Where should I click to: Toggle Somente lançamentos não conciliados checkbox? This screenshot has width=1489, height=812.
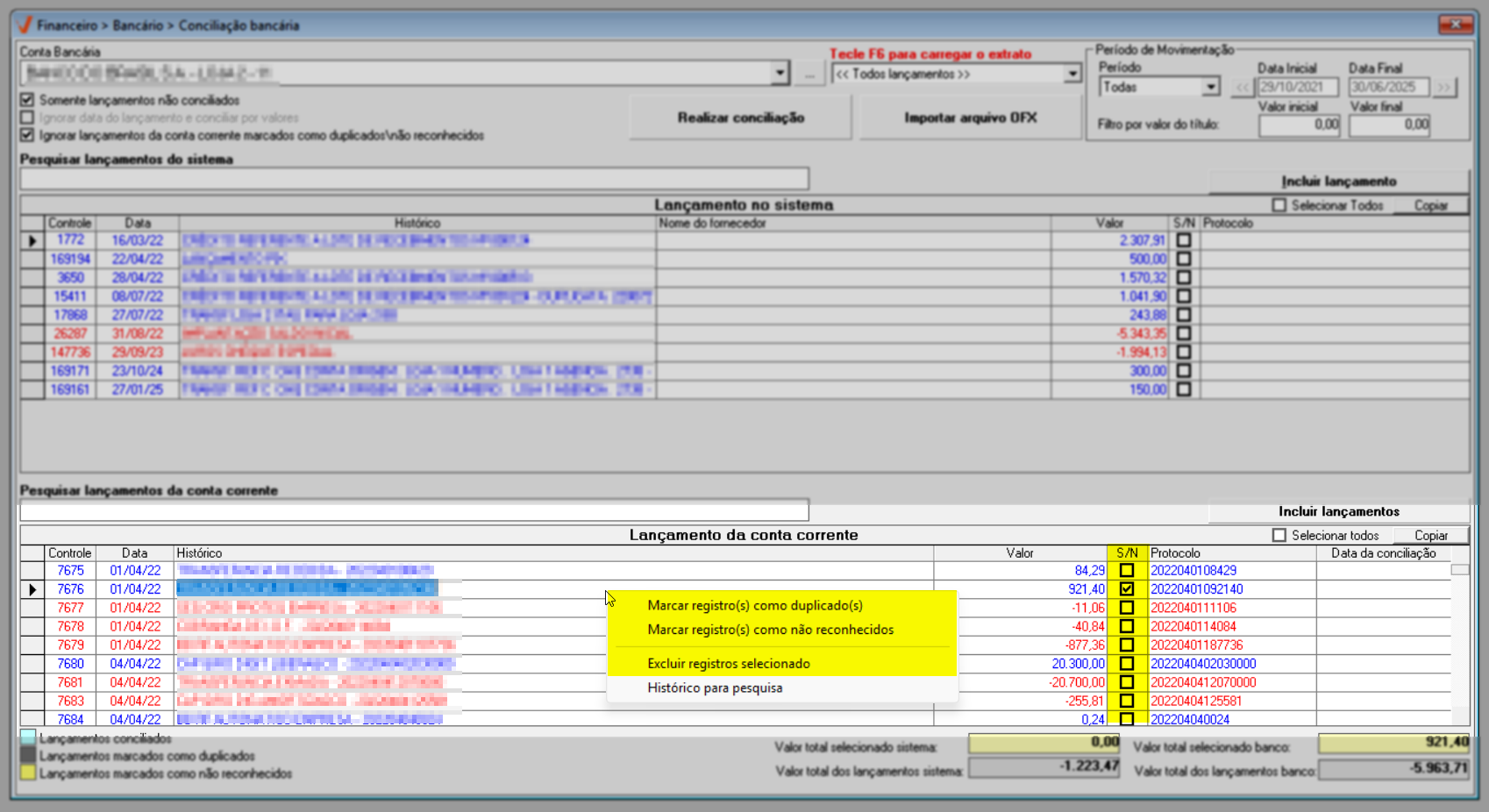point(27,100)
